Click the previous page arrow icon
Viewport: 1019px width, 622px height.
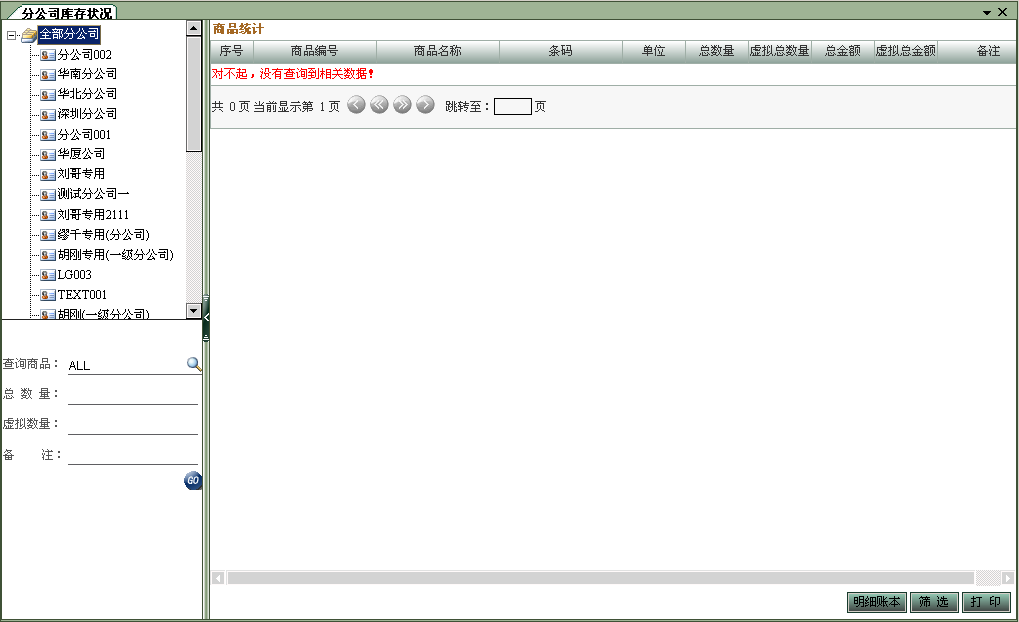pos(378,104)
